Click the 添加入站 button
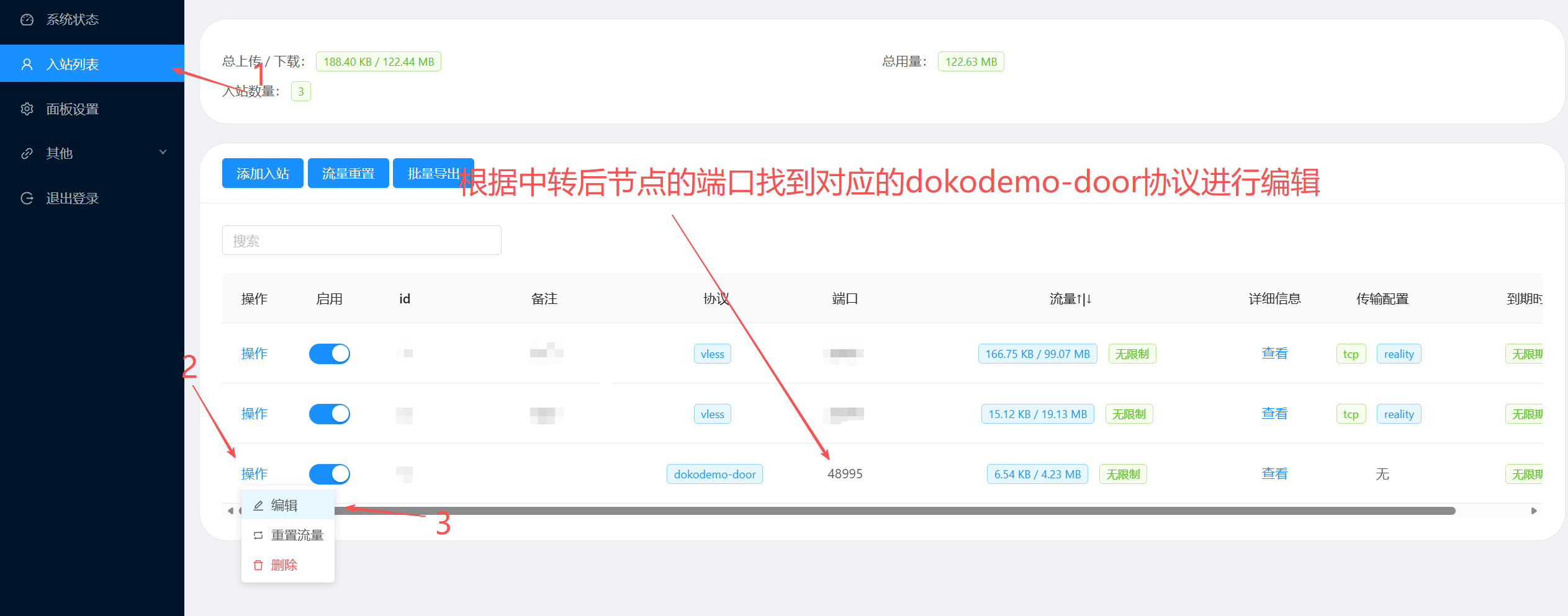The width and height of the screenshot is (1568, 616). click(x=263, y=173)
